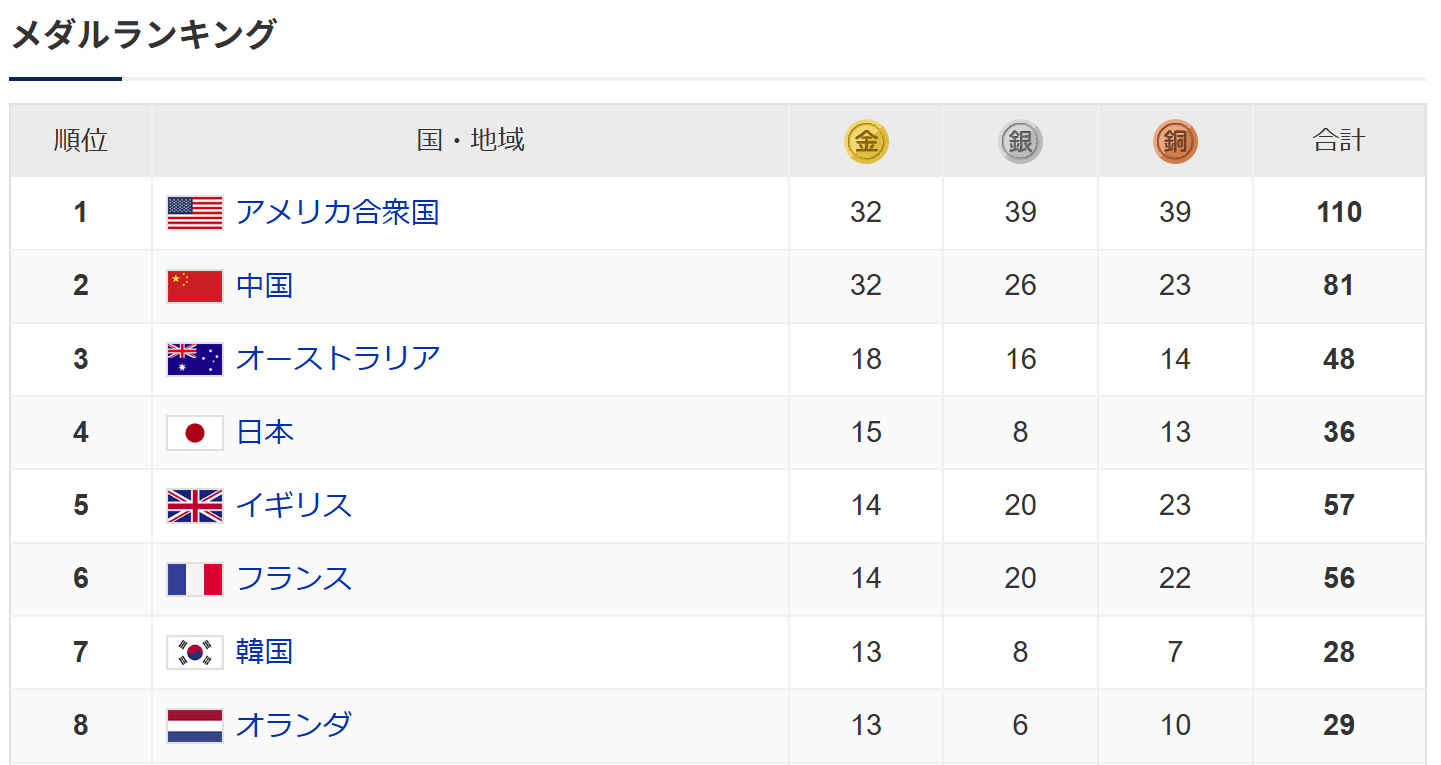Image resolution: width=1441 pixels, height=765 pixels.
Task: Click the Japan flag icon
Action: pos(195,432)
